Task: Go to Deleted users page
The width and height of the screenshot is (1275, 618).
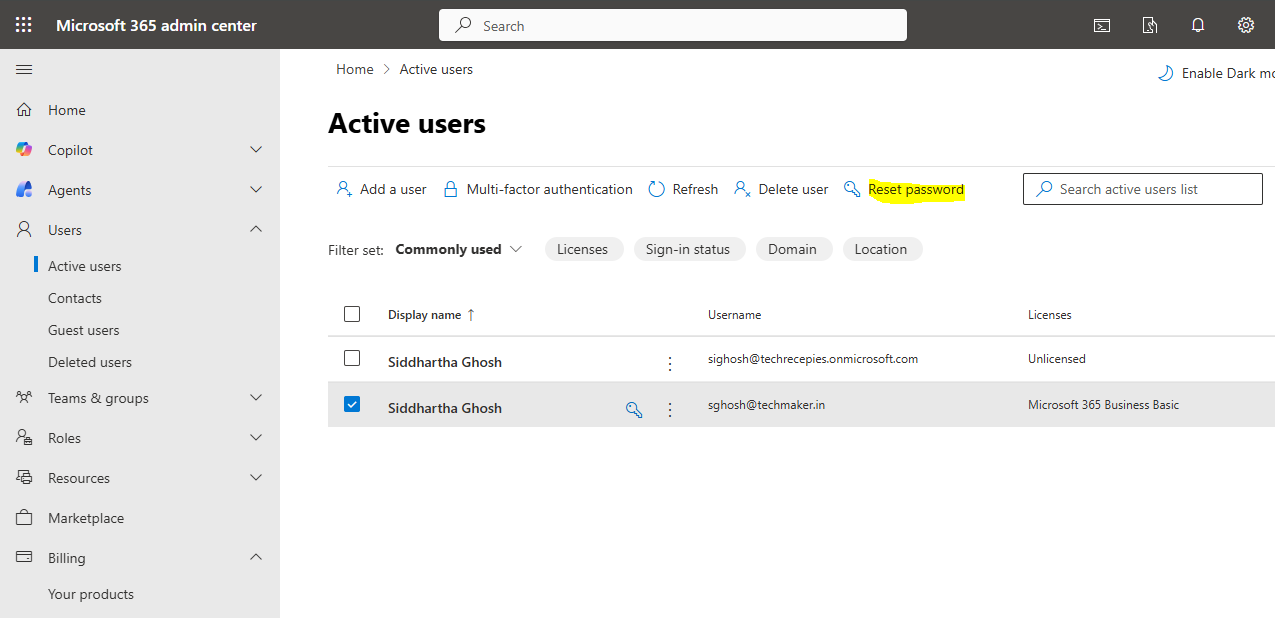Action: tap(90, 362)
